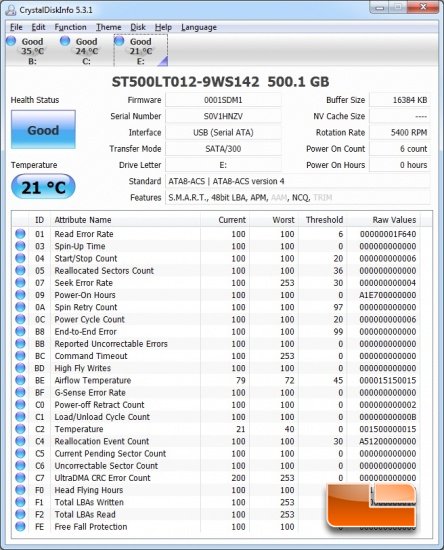Click the status icon for Load/Unload Cycle Count
The image size is (444, 550).
tap(20, 417)
